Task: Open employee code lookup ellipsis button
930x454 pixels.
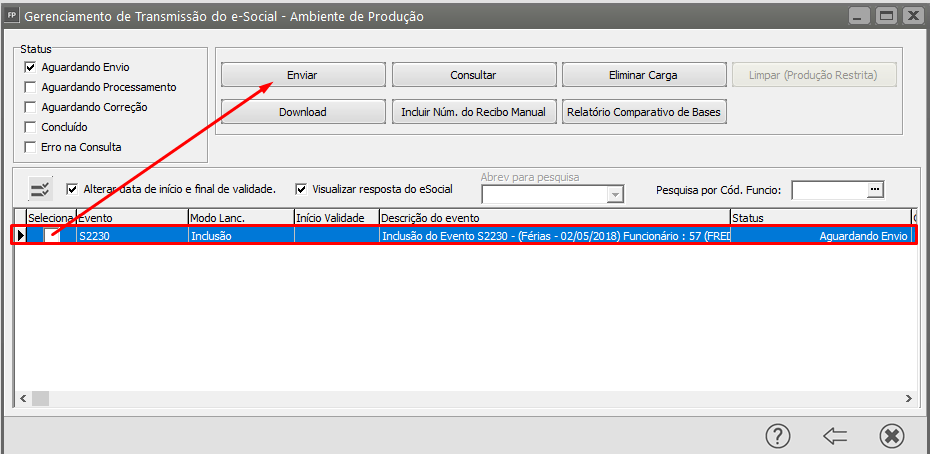Action: click(x=875, y=189)
